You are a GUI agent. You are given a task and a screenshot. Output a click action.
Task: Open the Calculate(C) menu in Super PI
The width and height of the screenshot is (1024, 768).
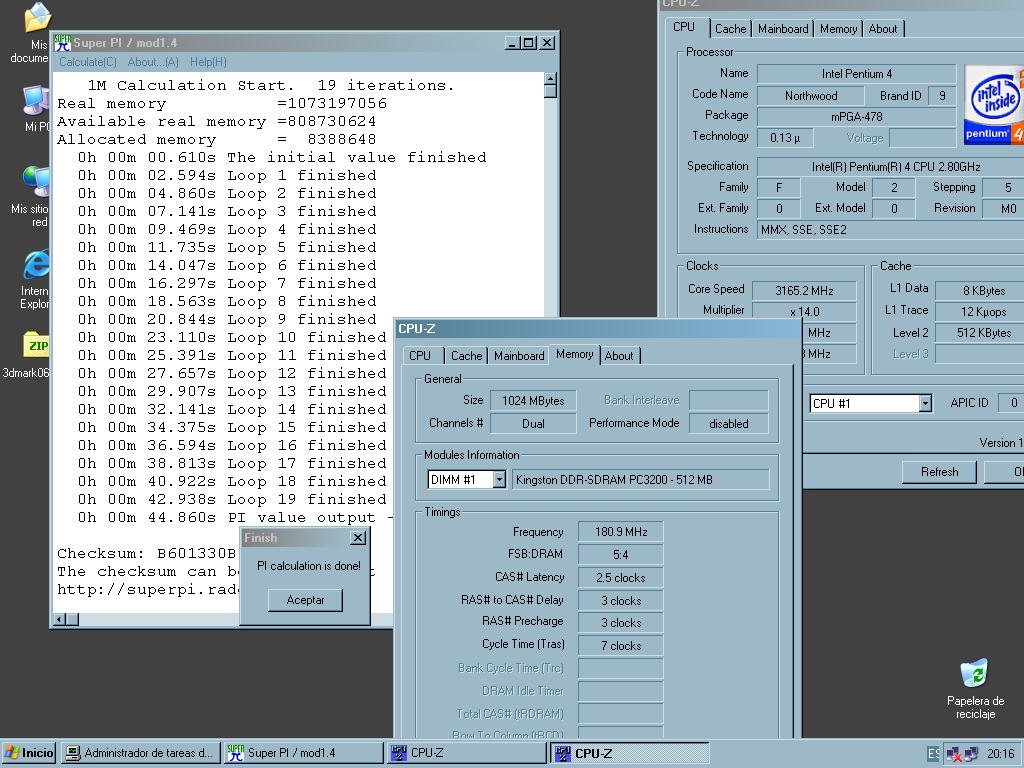[x=88, y=62]
